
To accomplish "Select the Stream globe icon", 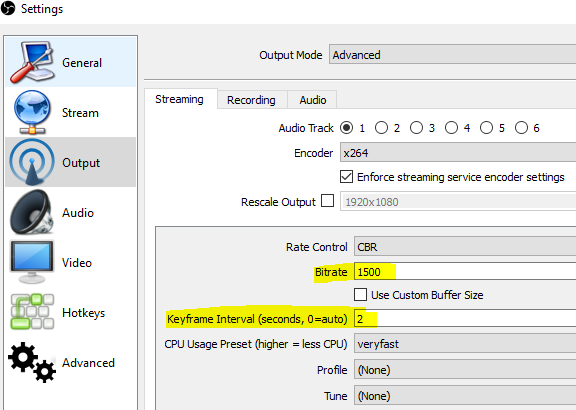I will pyautogui.click(x=32, y=112).
